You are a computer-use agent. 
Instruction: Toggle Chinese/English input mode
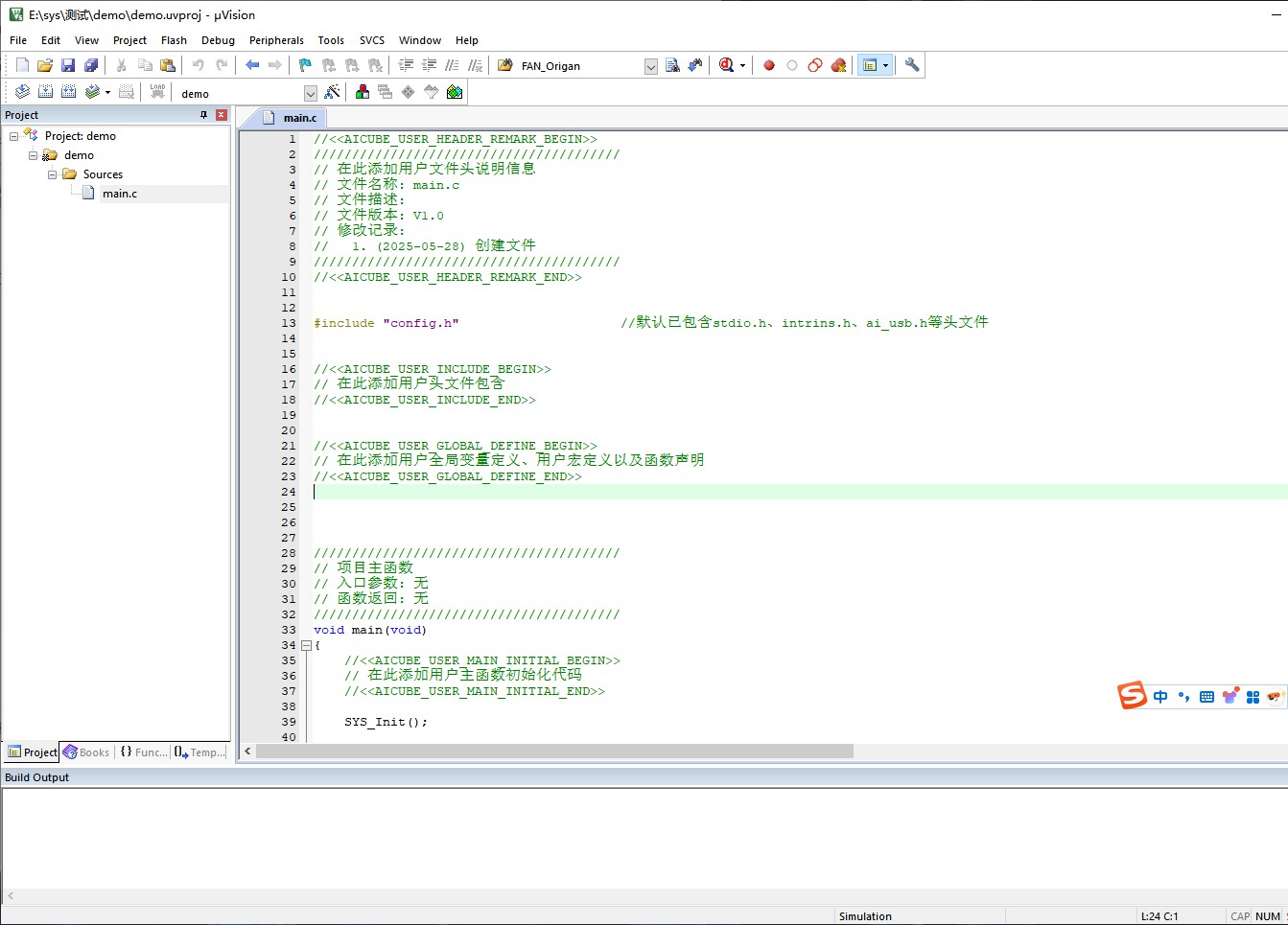[1160, 697]
